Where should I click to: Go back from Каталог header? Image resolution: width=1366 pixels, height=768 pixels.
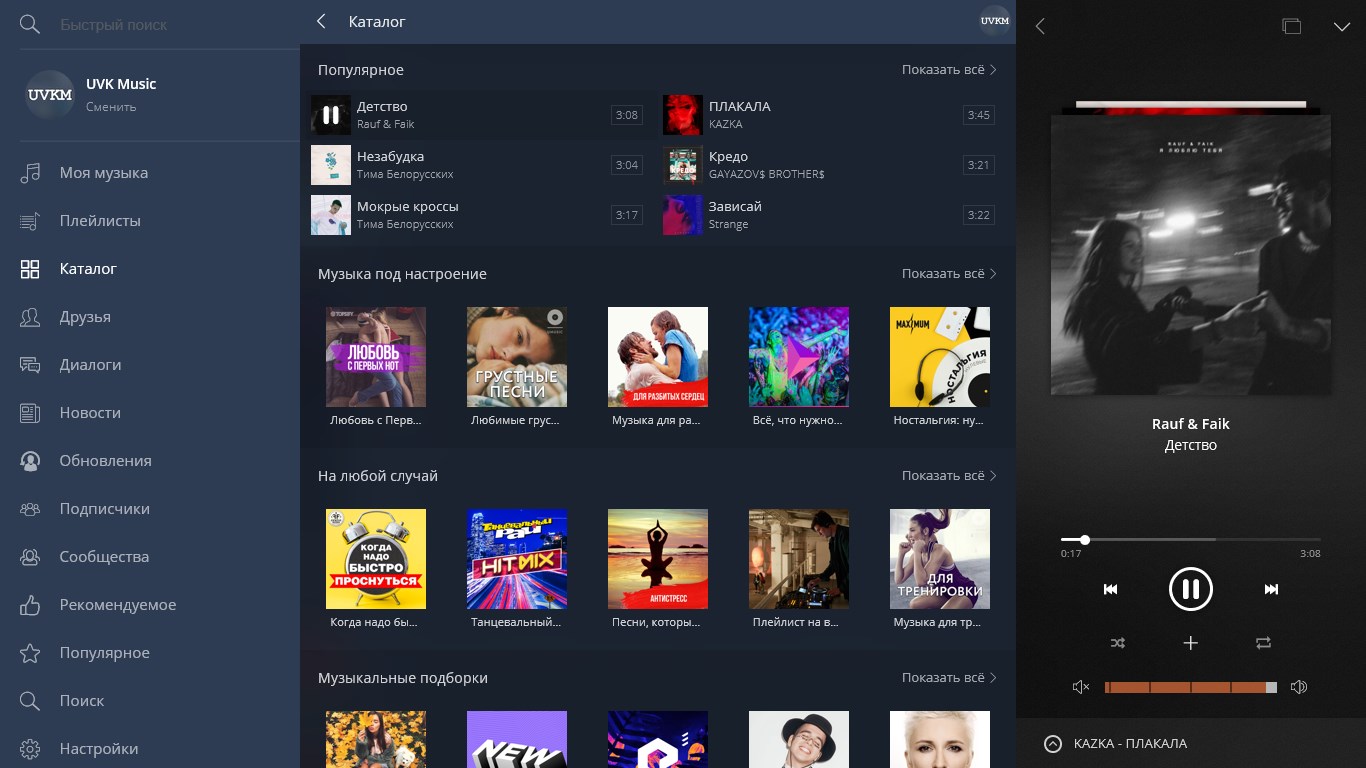coord(321,21)
